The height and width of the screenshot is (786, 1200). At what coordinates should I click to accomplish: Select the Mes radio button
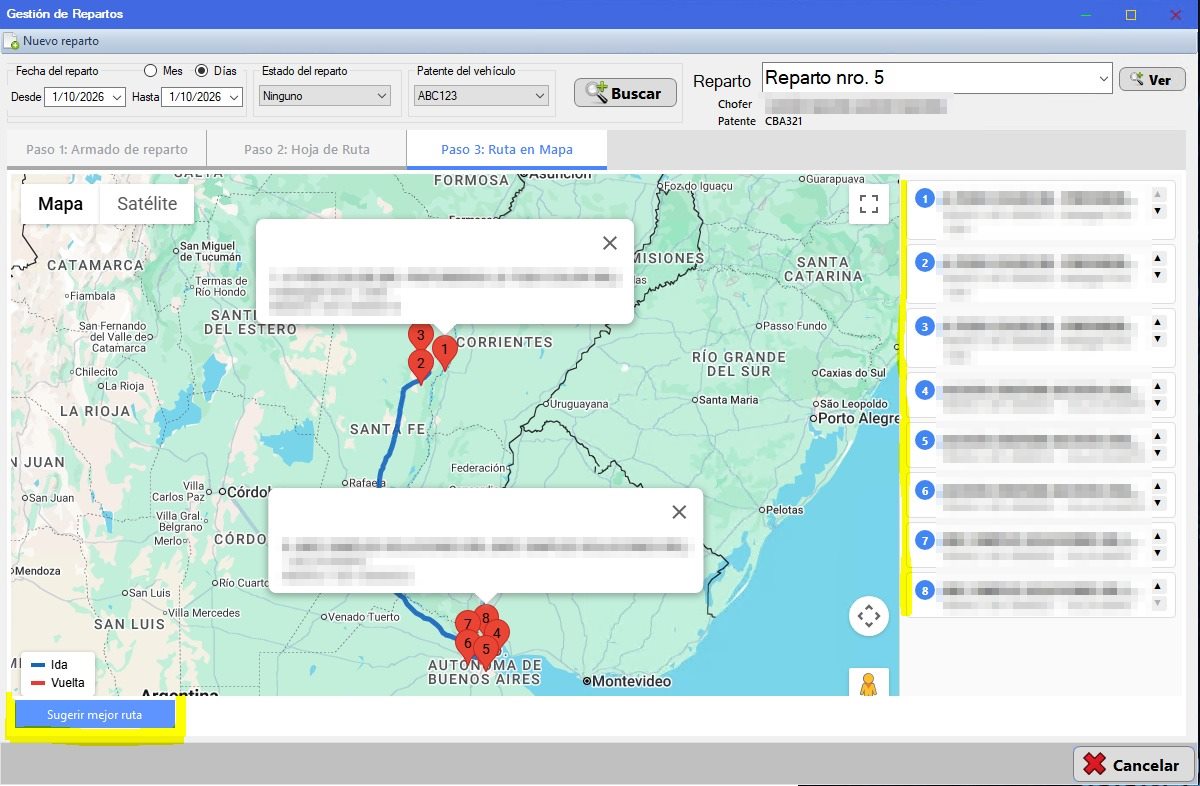pyautogui.click(x=151, y=71)
